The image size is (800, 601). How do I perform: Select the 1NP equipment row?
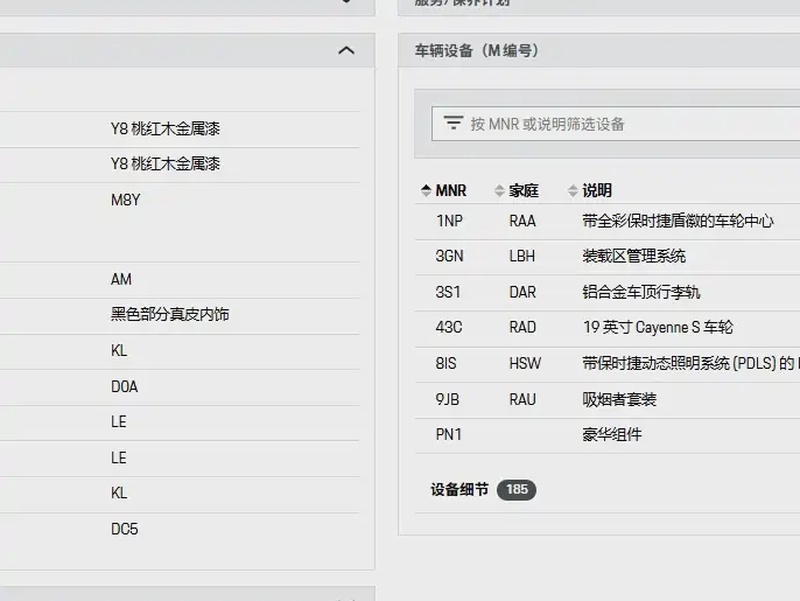[x=600, y=221]
